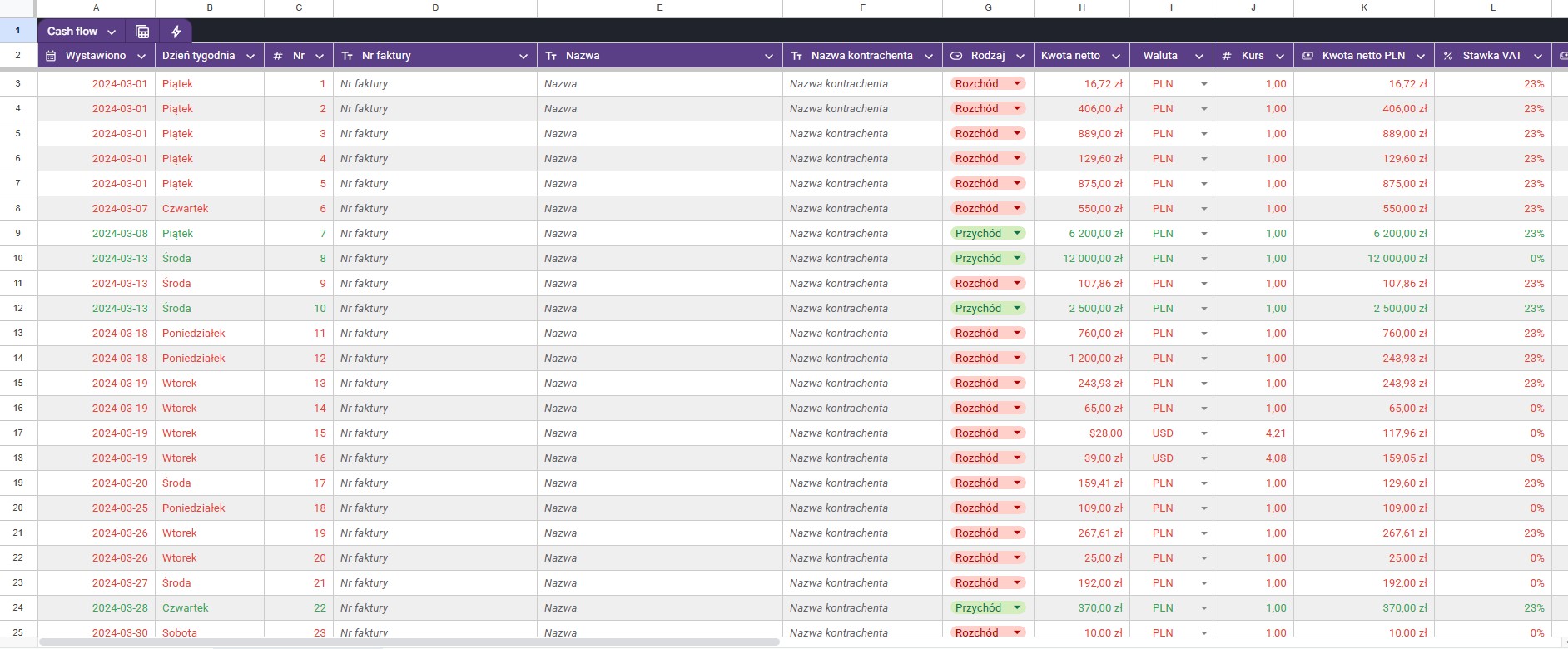Click the currency icon in Kwota netto PLN header
The height and width of the screenshot is (649, 1568).
(x=1307, y=56)
